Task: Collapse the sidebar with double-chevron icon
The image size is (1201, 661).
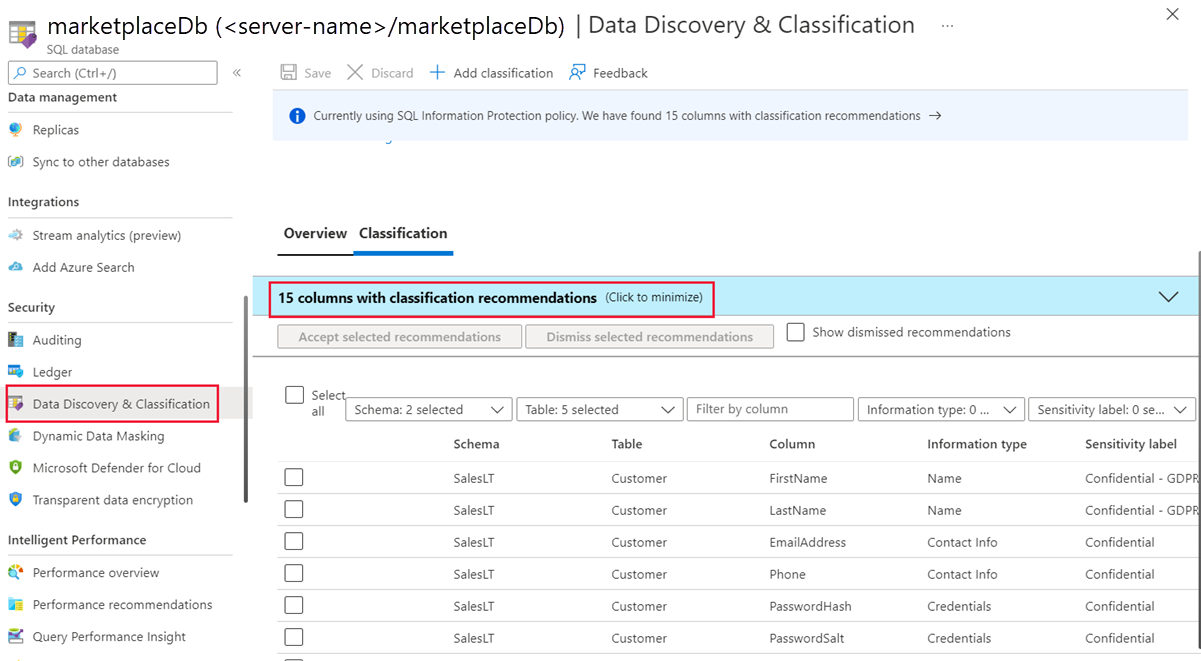Action: pyautogui.click(x=237, y=73)
